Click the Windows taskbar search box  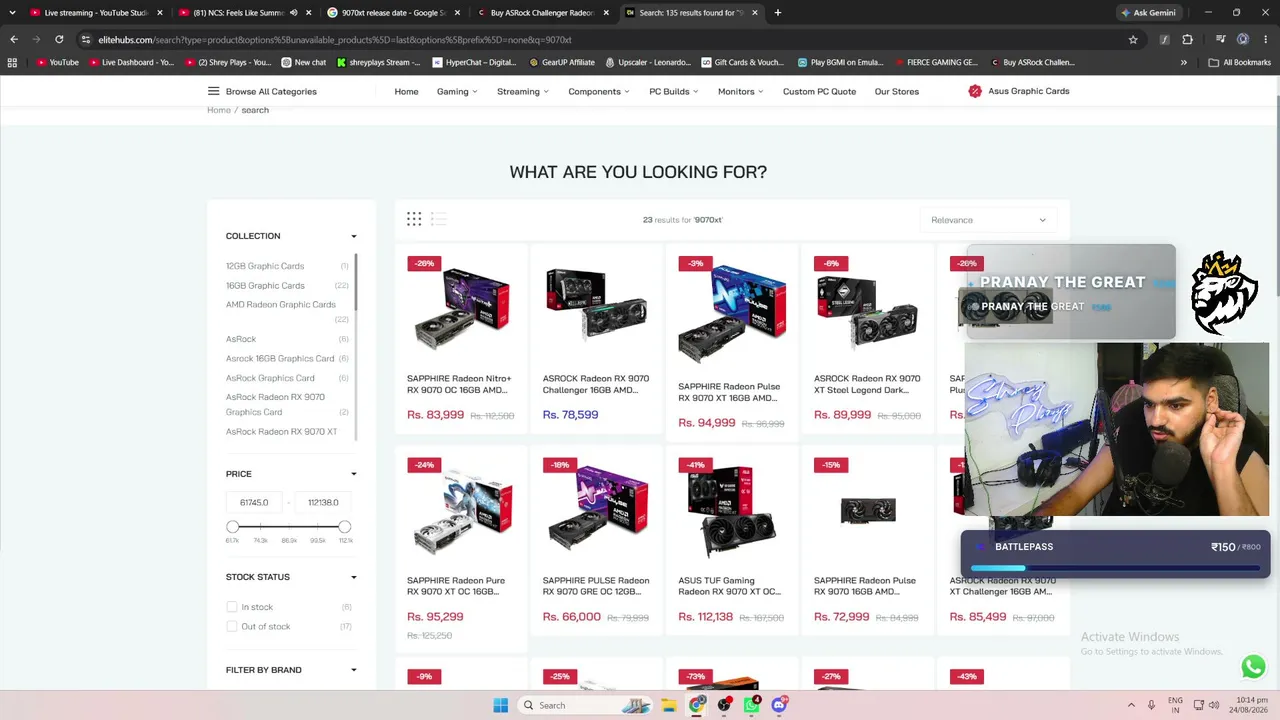click(x=587, y=705)
